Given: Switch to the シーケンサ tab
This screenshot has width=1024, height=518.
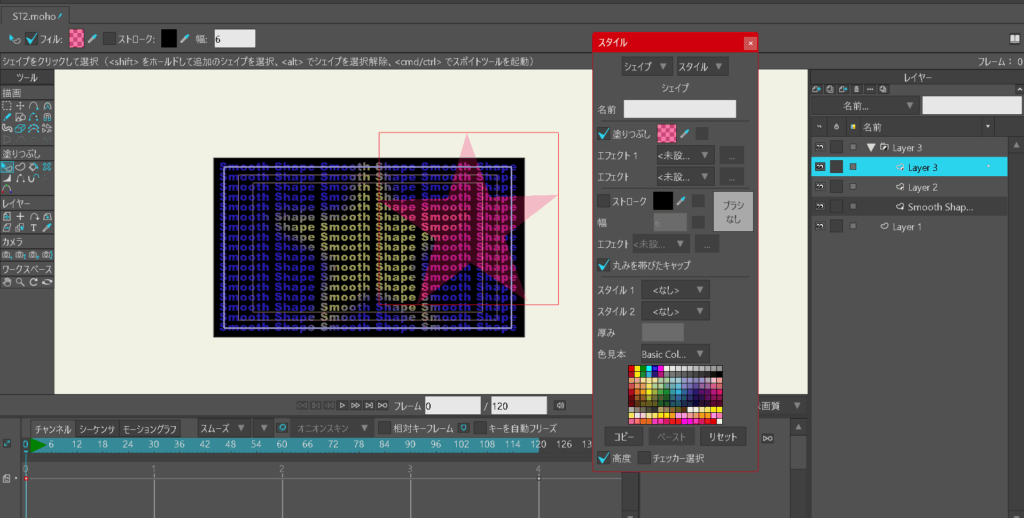Looking at the screenshot, I should click(97, 428).
